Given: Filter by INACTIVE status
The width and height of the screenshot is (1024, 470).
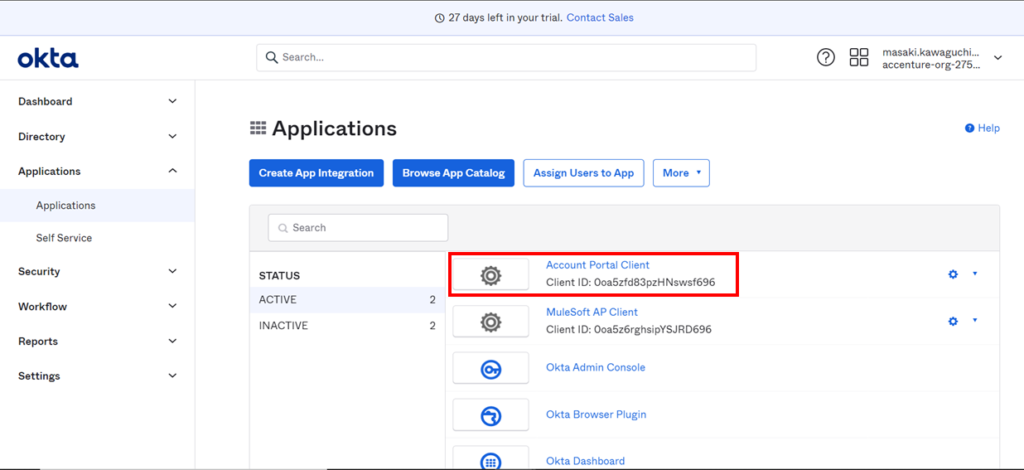Looking at the screenshot, I should click(x=284, y=326).
